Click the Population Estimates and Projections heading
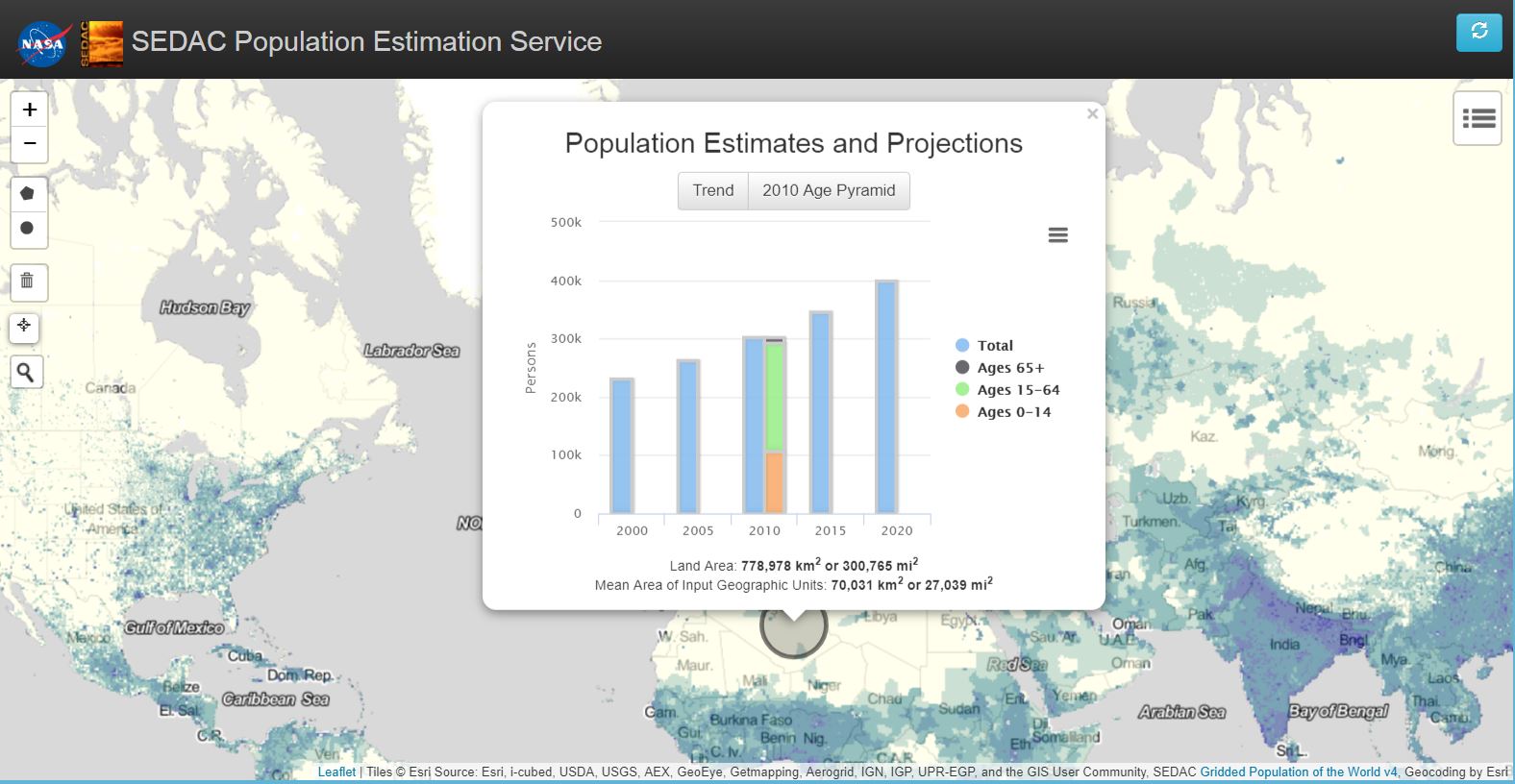This screenshot has height=784, width=1515. click(x=793, y=143)
